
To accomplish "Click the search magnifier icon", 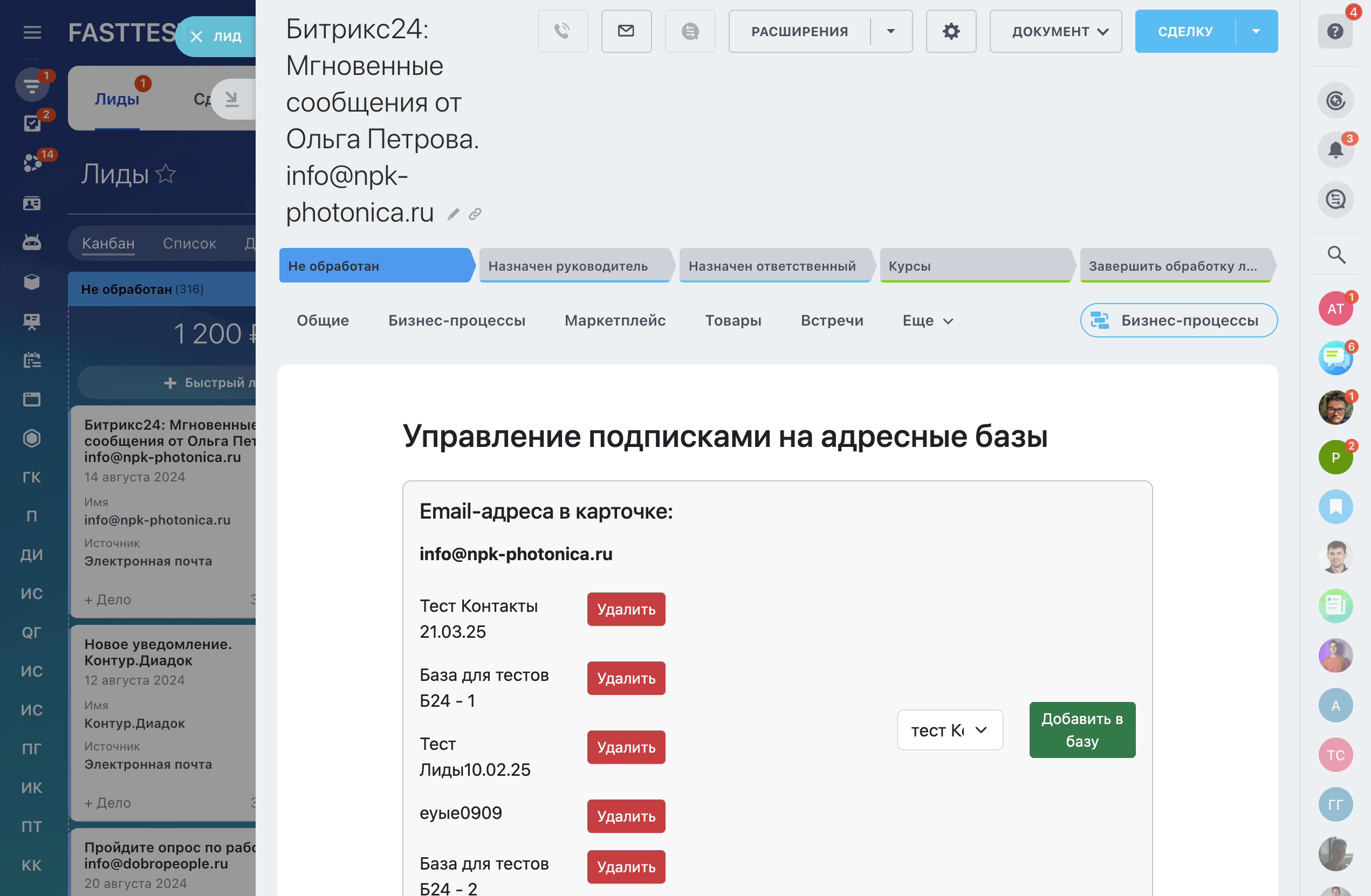I will click(1336, 254).
